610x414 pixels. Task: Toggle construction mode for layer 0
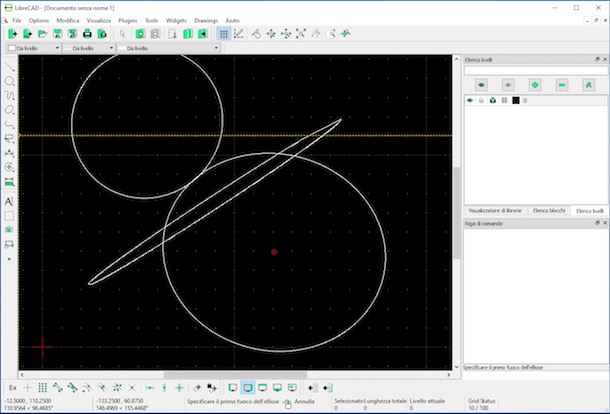click(x=504, y=101)
